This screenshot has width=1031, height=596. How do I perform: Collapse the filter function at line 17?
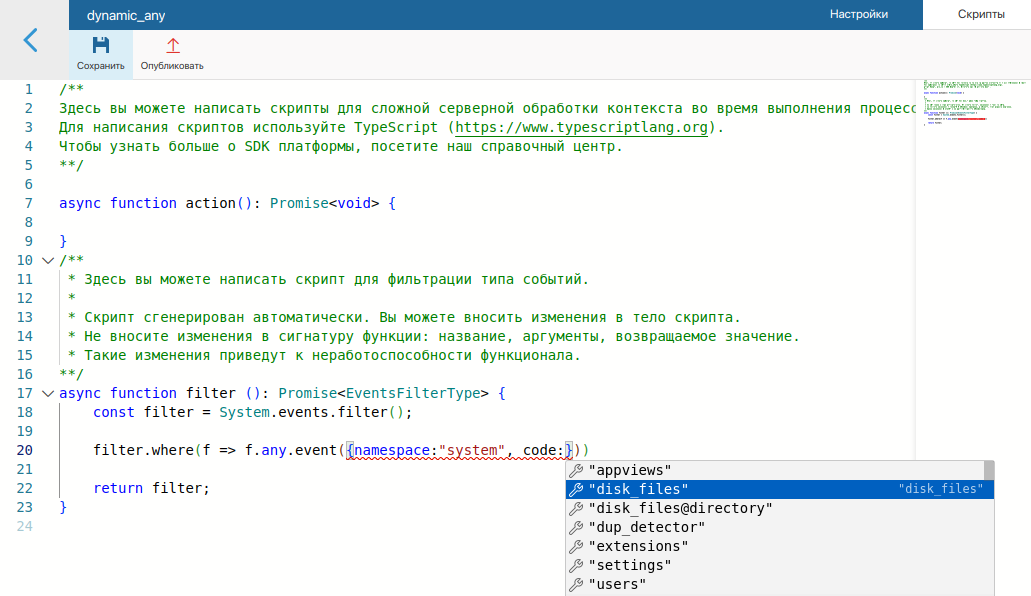tap(47, 394)
